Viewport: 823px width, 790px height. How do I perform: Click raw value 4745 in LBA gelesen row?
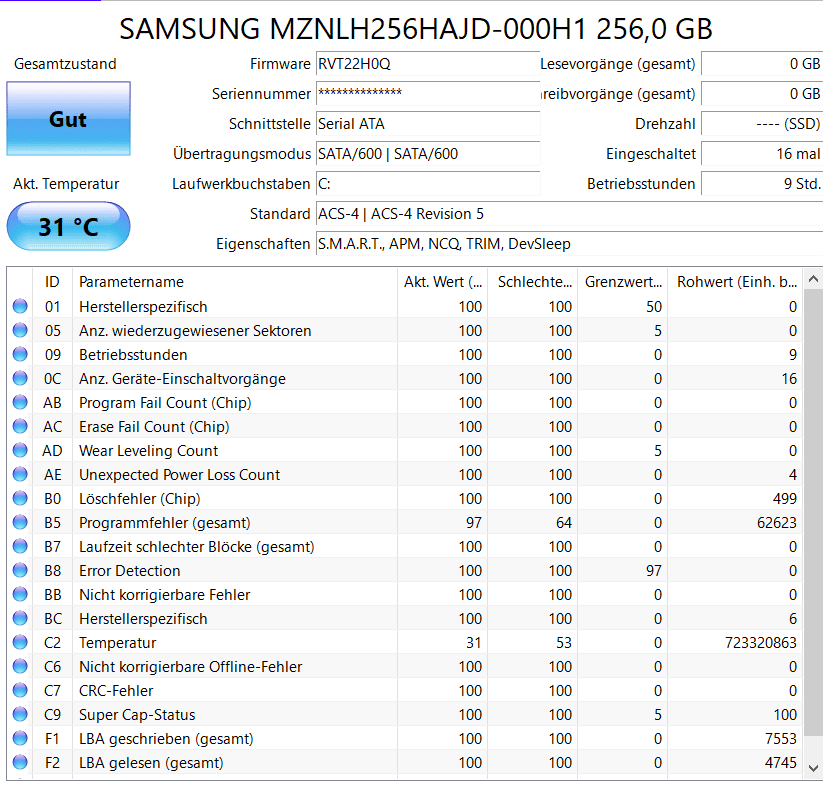[x=781, y=763]
